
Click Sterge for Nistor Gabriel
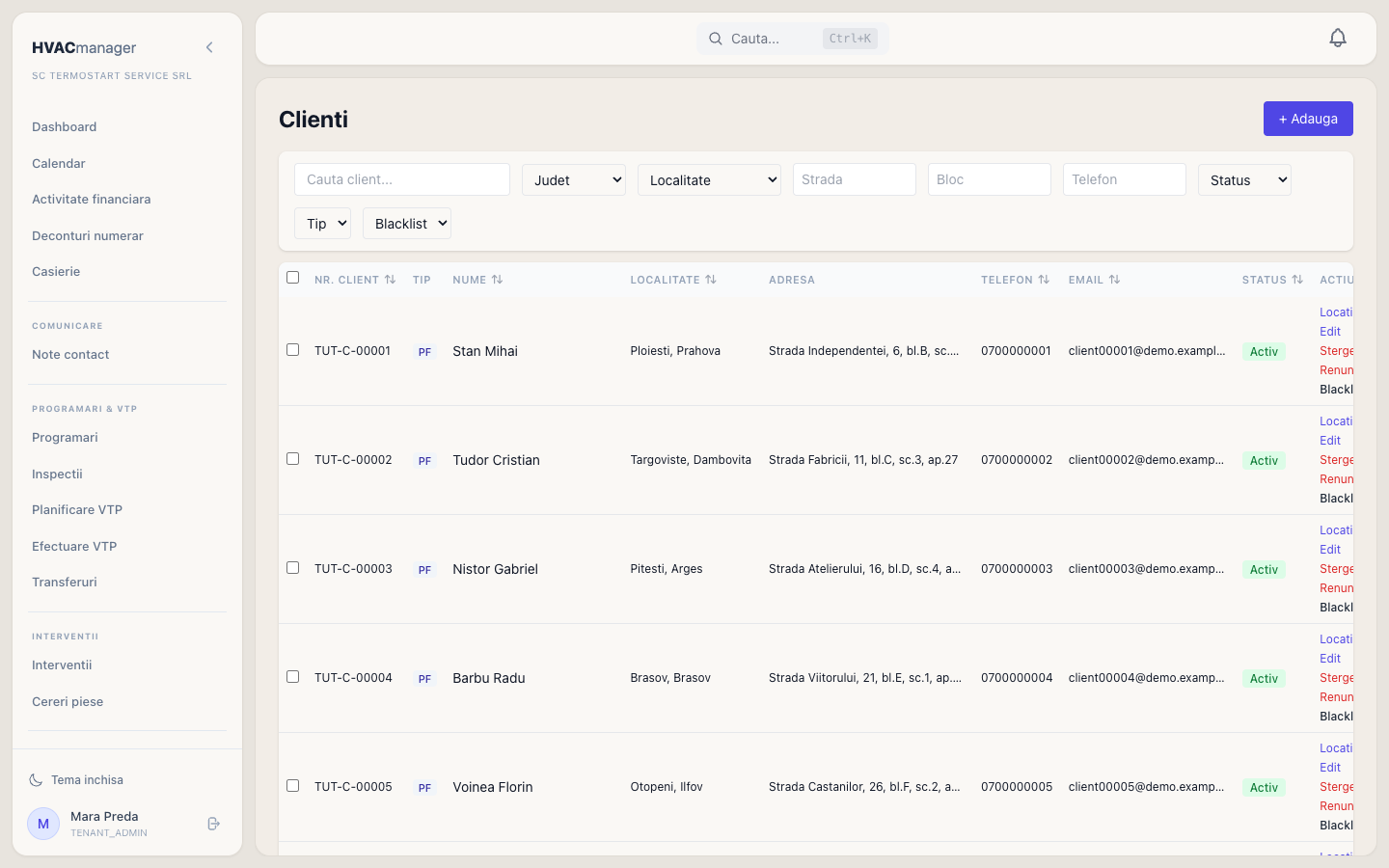click(x=1337, y=569)
